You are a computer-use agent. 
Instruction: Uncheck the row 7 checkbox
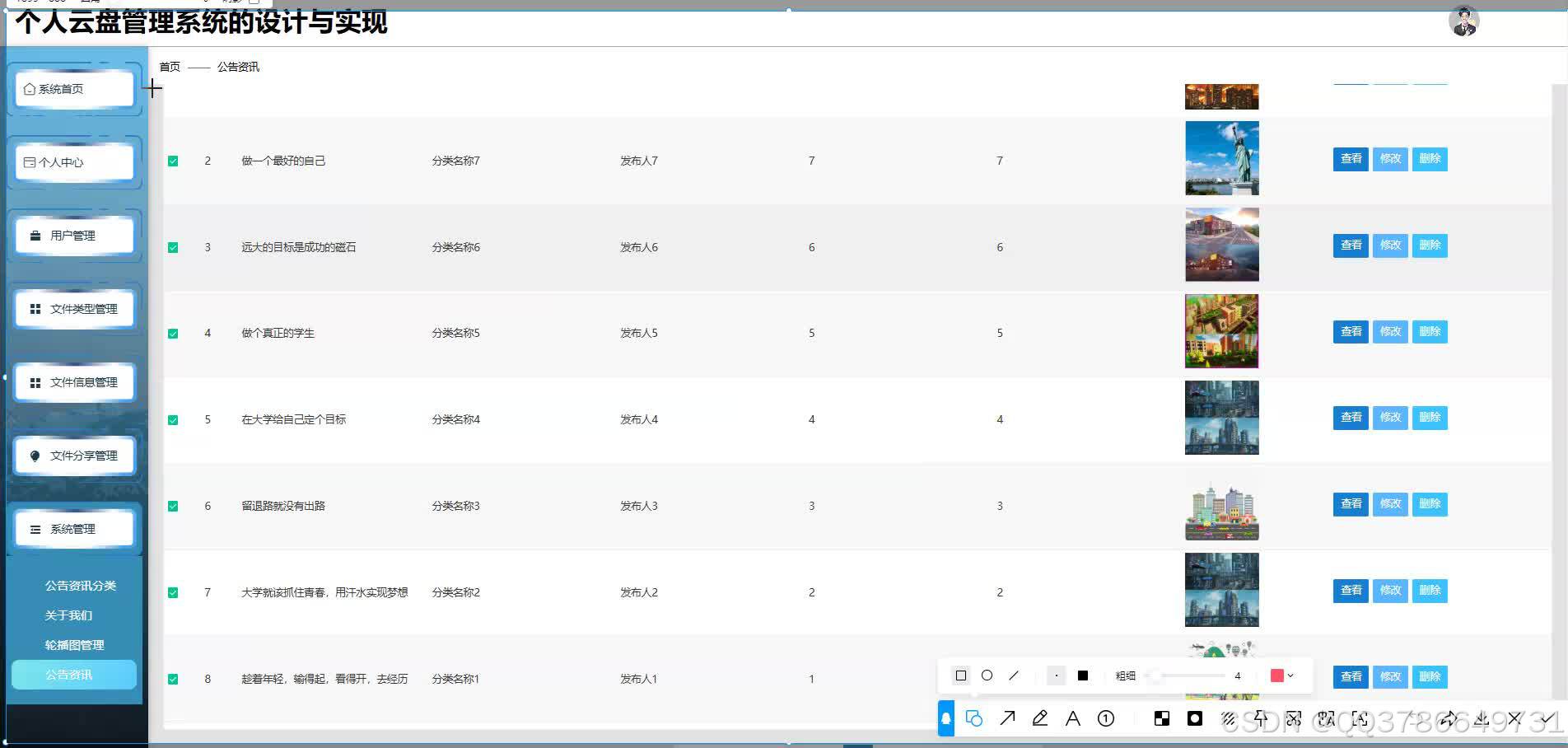coord(173,592)
